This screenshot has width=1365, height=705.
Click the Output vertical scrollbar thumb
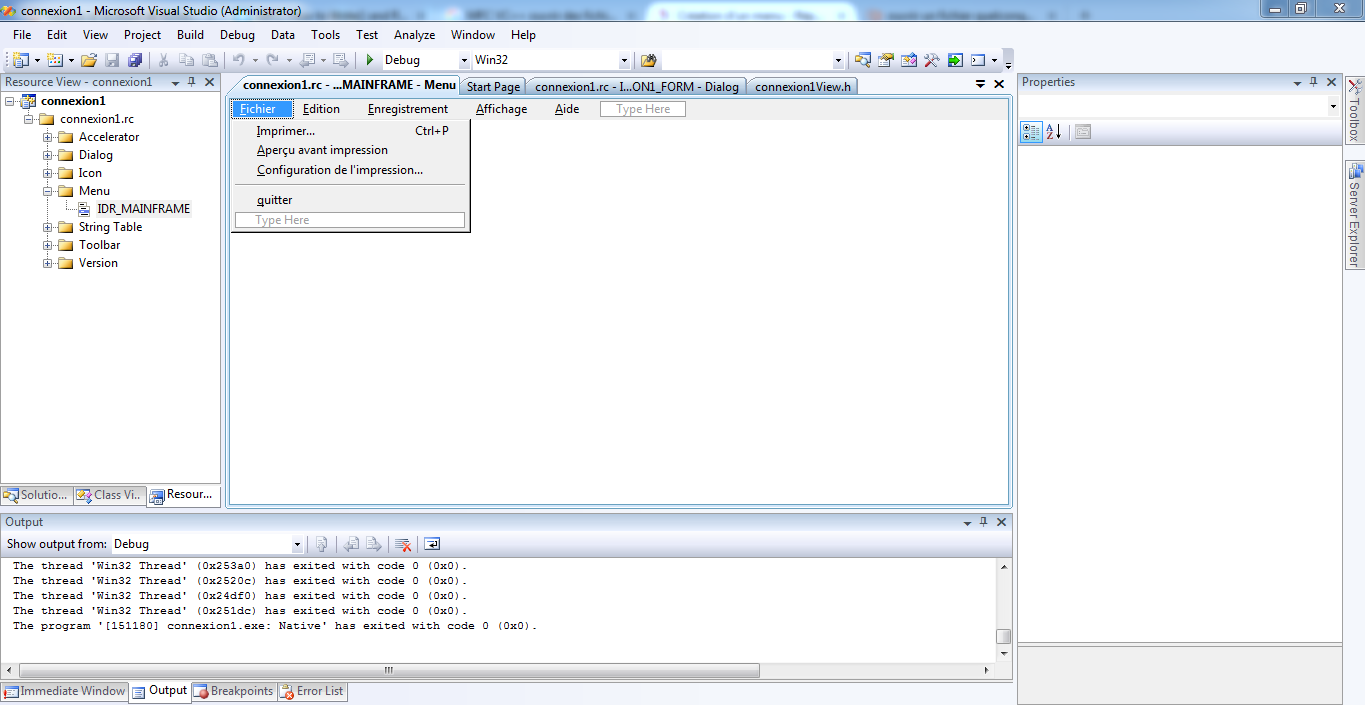point(1004,636)
